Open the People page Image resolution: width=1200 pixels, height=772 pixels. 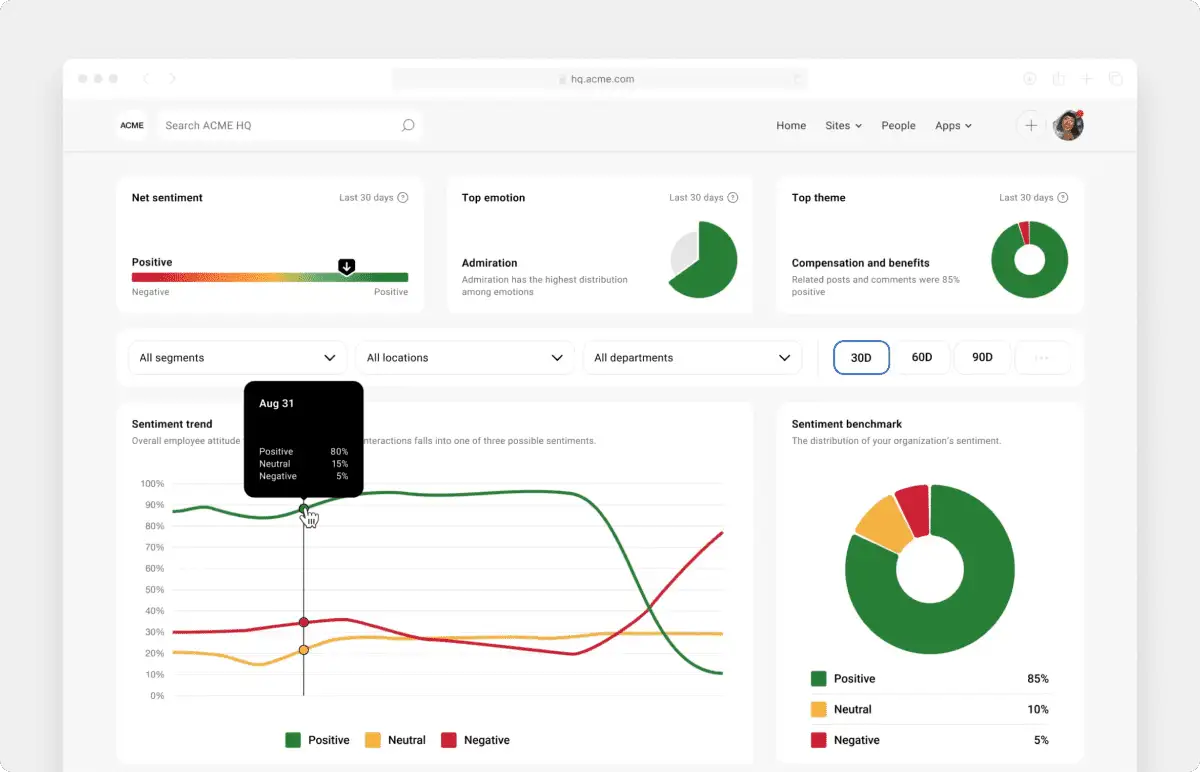(x=898, y=126)
